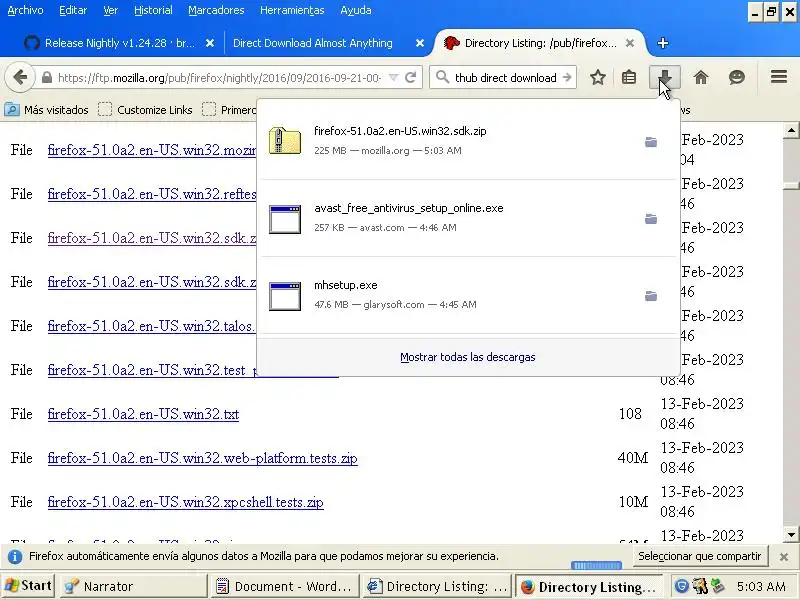Click Seleccionar que compartir button

pos(699,556)
